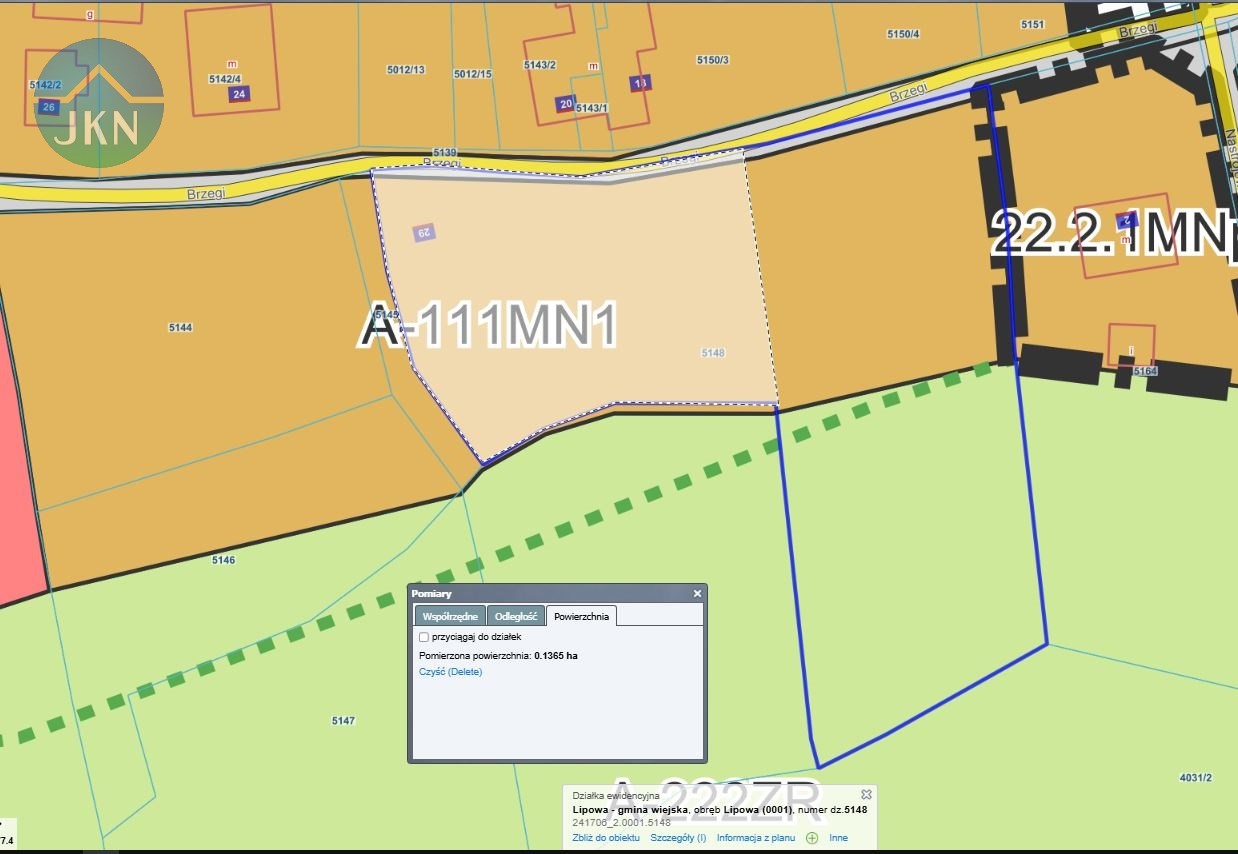Enable the przyciągaj do działek checkbox
The width and height of the screenshot is (1238, 854).
424,637
